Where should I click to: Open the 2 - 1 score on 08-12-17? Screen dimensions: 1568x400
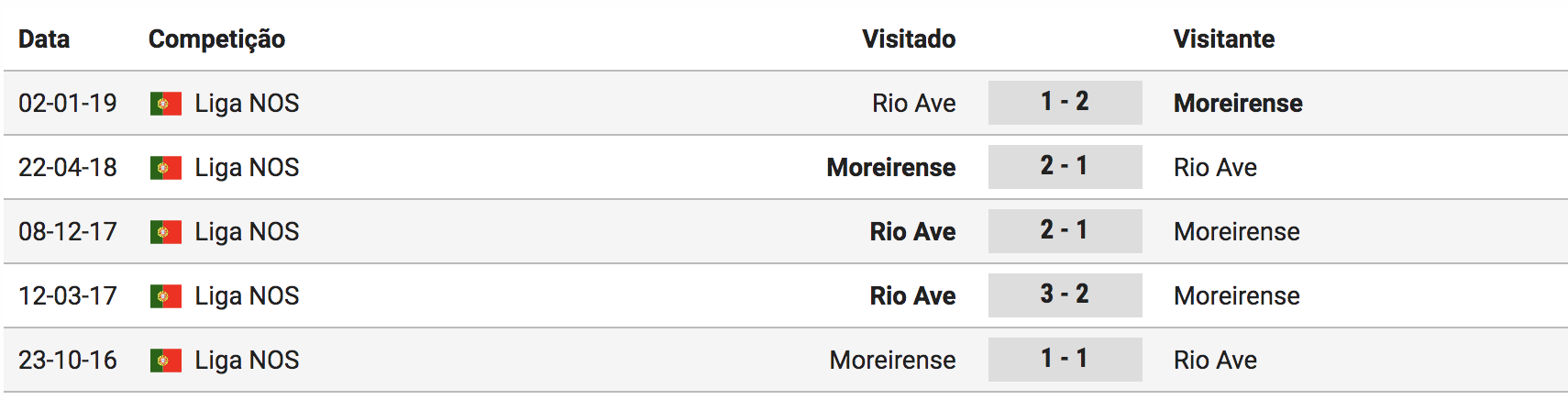[x=1065, y=230]
